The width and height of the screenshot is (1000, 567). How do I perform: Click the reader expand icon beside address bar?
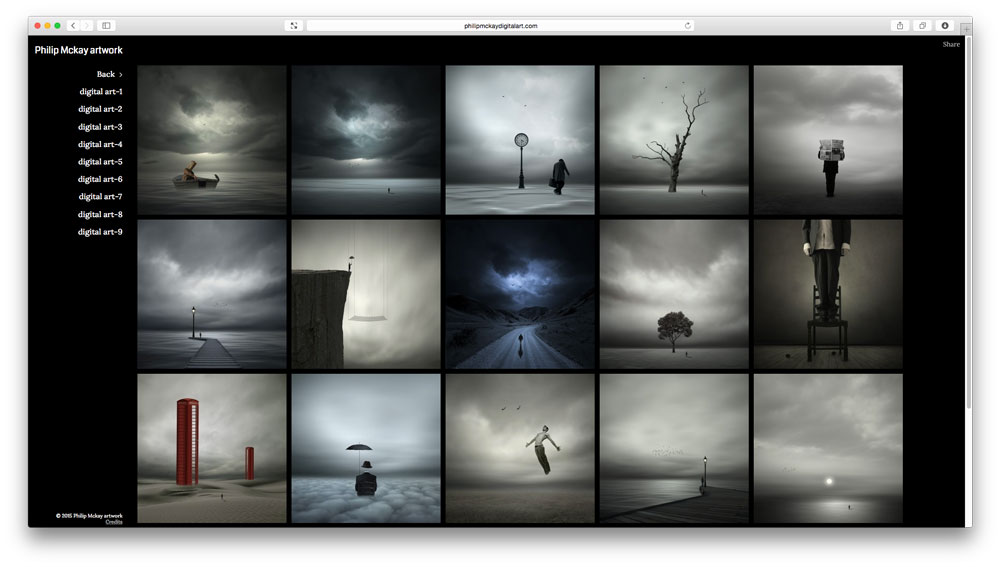294,26
